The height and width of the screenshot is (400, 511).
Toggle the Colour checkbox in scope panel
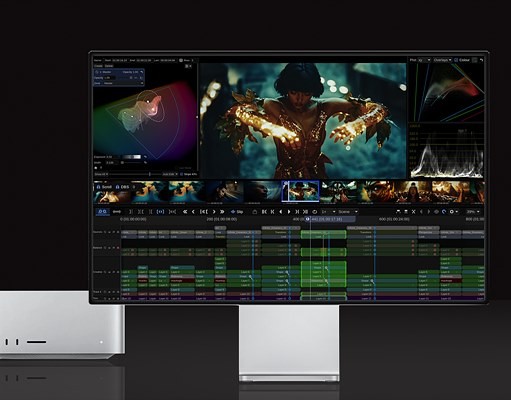tap(456, 60)
